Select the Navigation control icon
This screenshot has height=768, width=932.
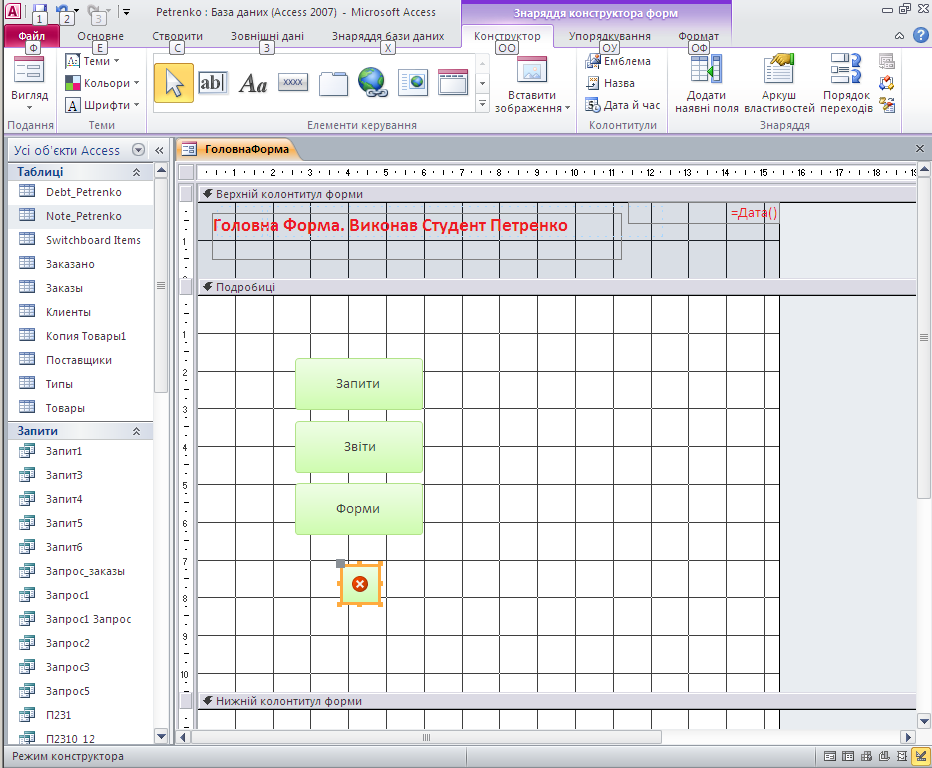(453, 82)
